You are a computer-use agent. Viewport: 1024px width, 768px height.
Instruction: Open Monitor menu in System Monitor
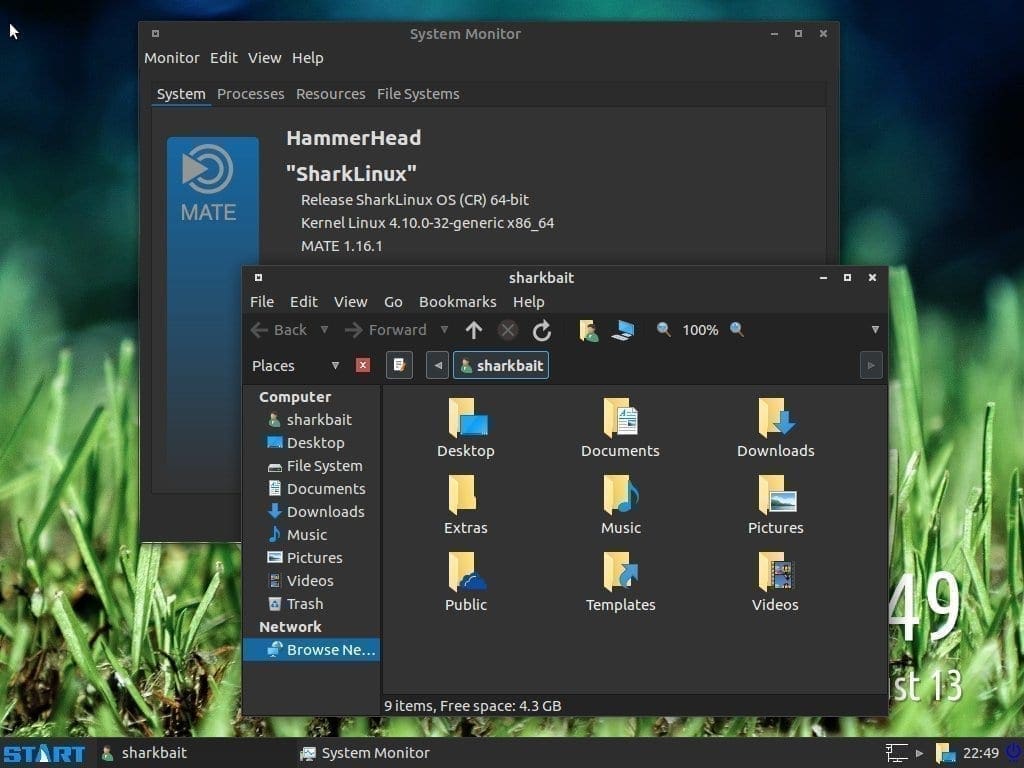coord(172,57)
